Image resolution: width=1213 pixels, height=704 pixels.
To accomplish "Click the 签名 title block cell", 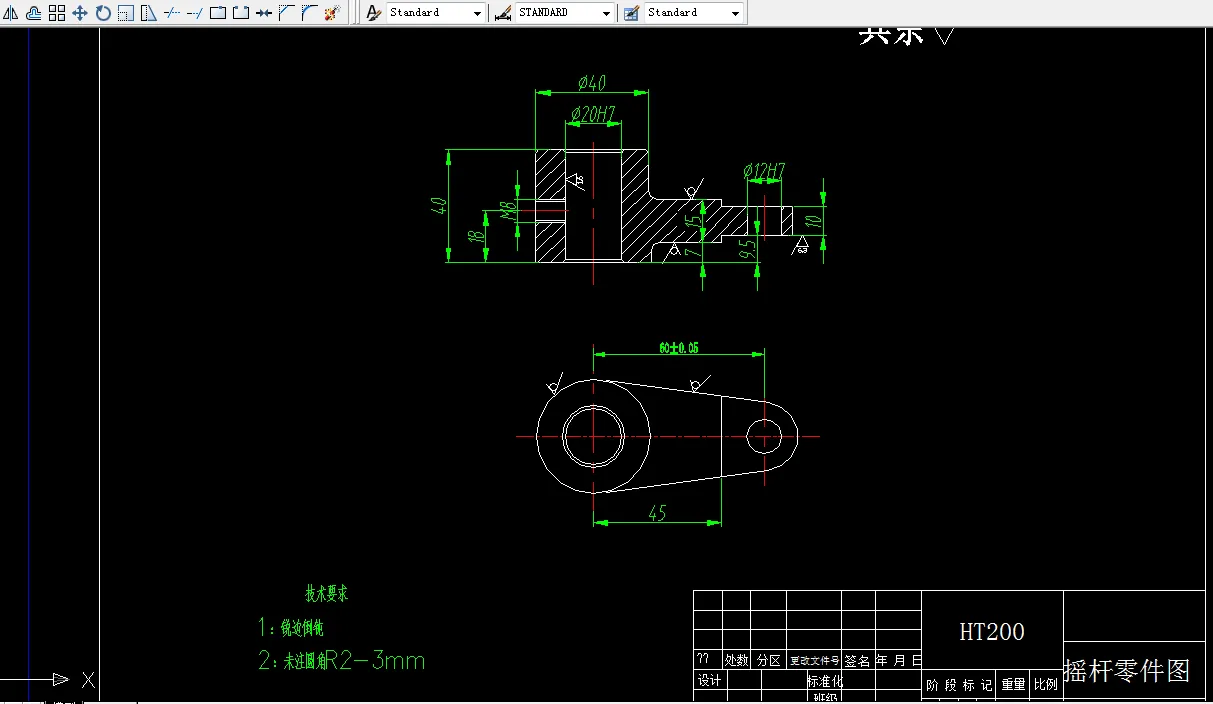I will 858,661.
